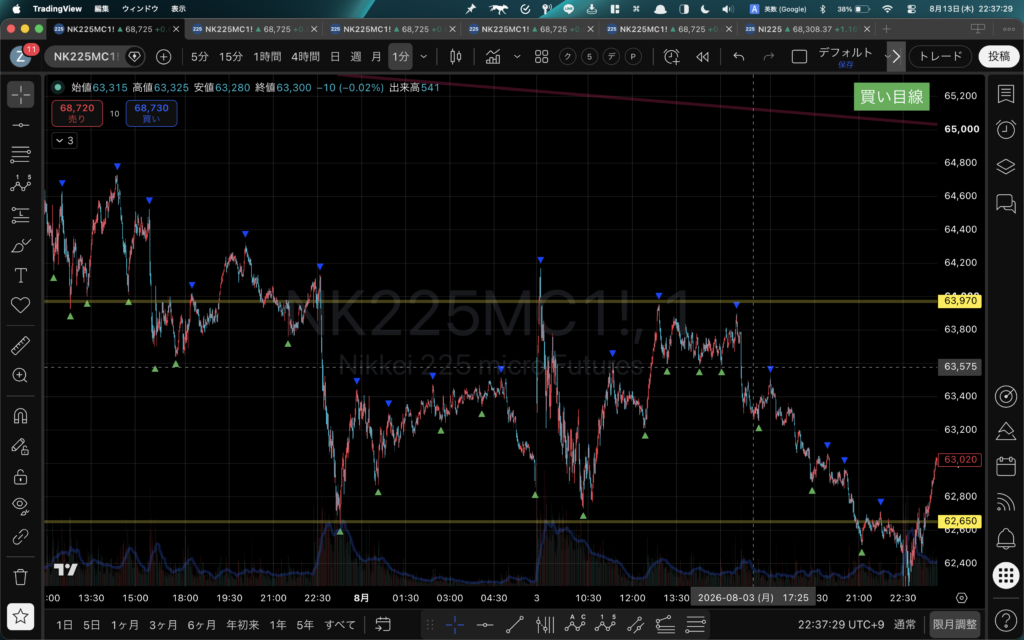Choose chart layout square icon

[x=799, y=57]
